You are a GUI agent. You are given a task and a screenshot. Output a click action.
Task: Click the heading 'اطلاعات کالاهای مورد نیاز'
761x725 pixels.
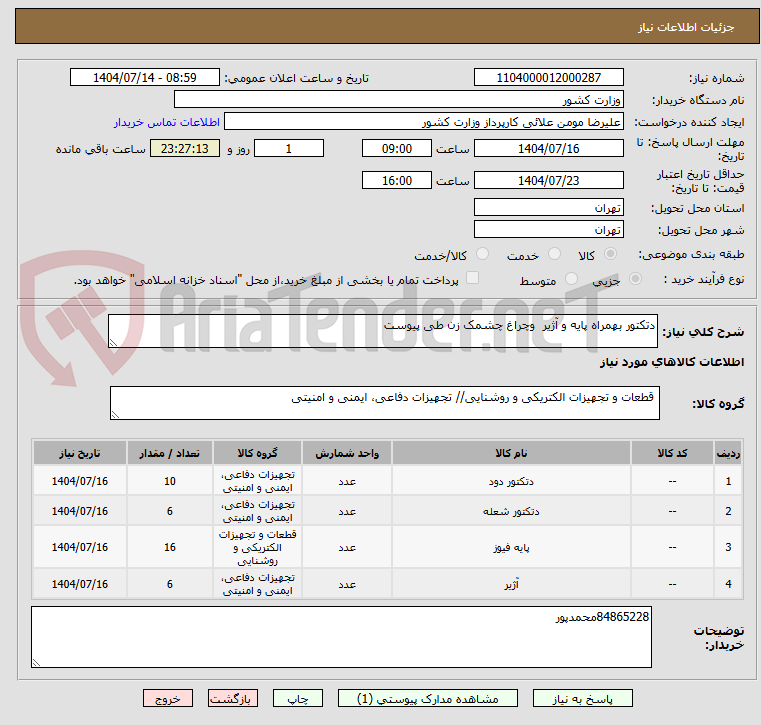672,362
